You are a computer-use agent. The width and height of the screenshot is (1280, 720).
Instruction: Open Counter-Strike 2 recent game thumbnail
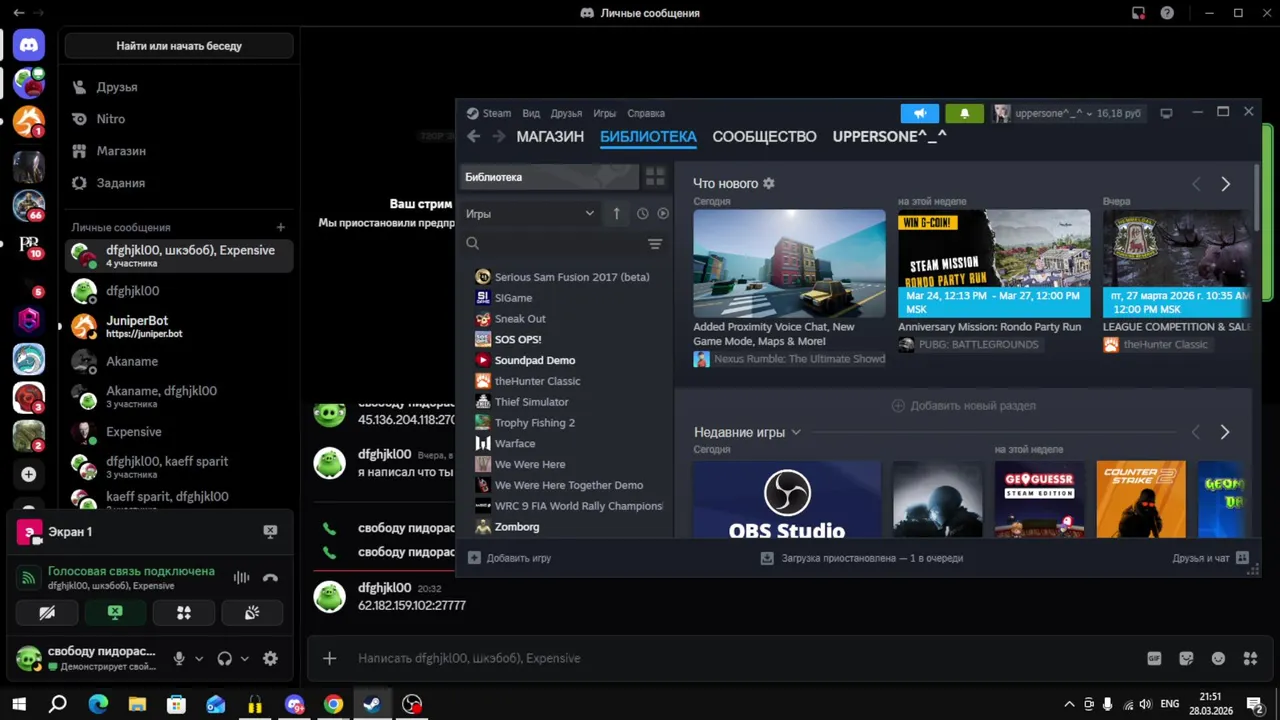(1141, 499)
